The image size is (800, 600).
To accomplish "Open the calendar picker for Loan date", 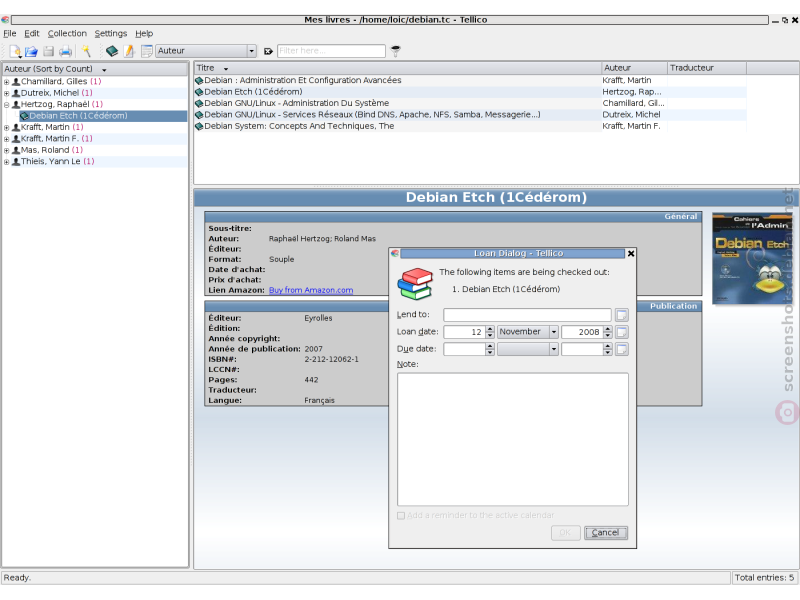I will tap(621, 332).
